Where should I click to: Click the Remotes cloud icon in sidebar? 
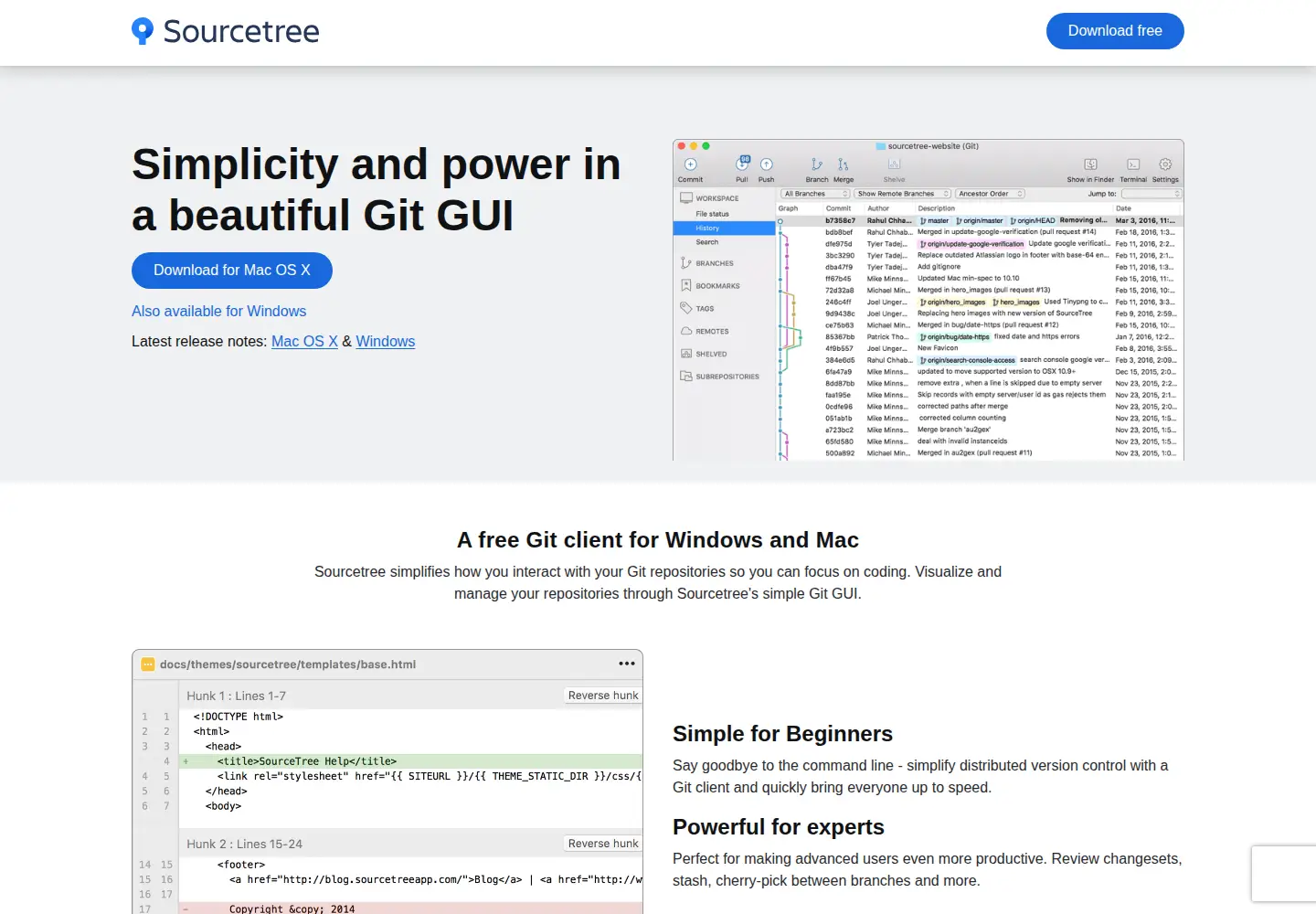tap(686, 331)
